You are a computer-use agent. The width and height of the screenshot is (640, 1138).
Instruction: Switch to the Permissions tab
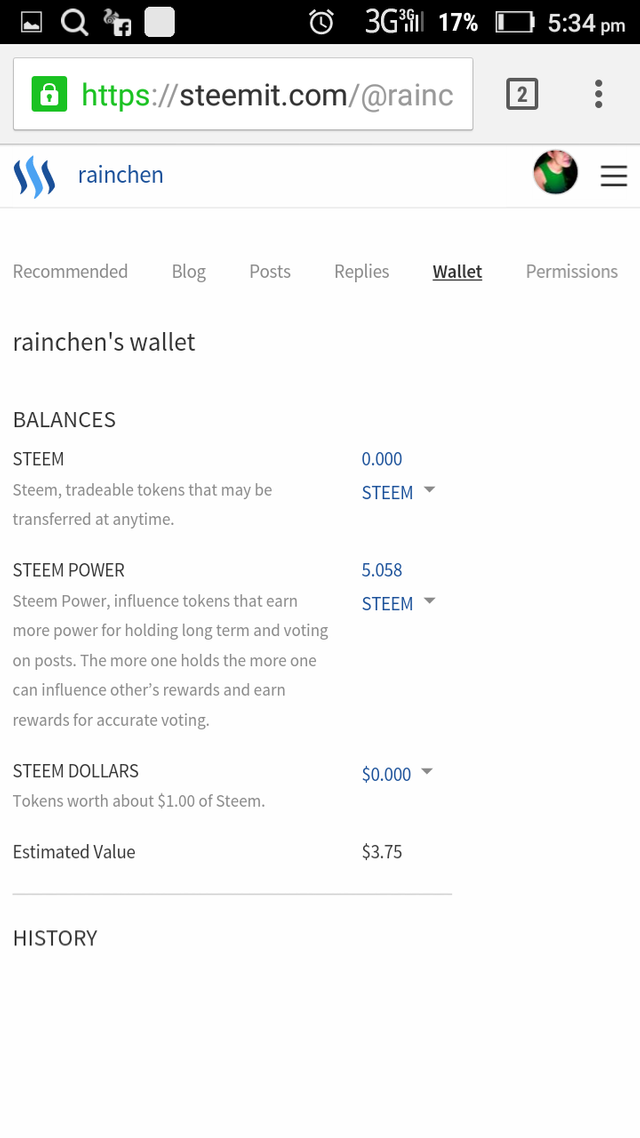coord(571,271)
